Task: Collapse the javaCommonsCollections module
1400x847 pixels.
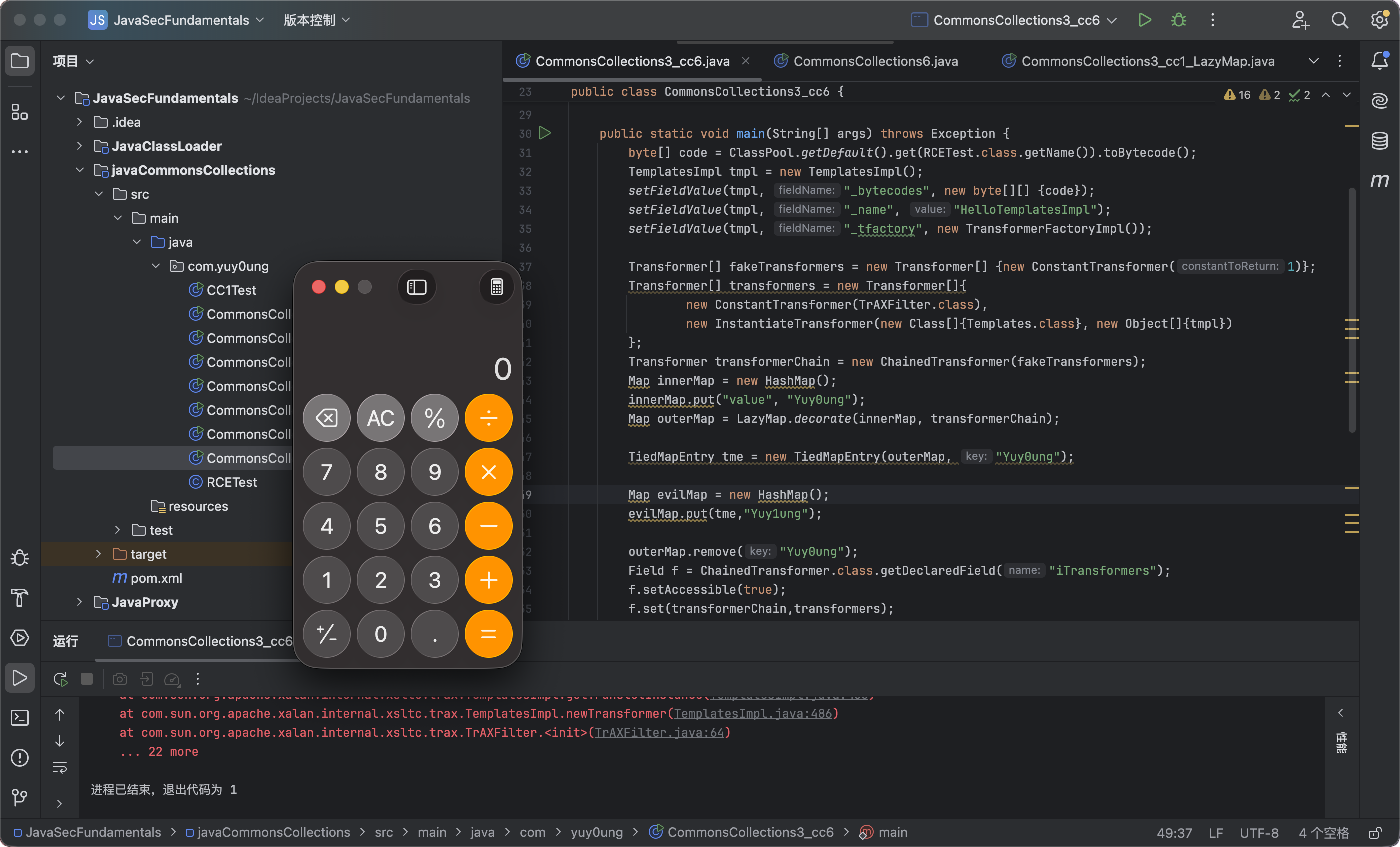Action: pos(79,170)
